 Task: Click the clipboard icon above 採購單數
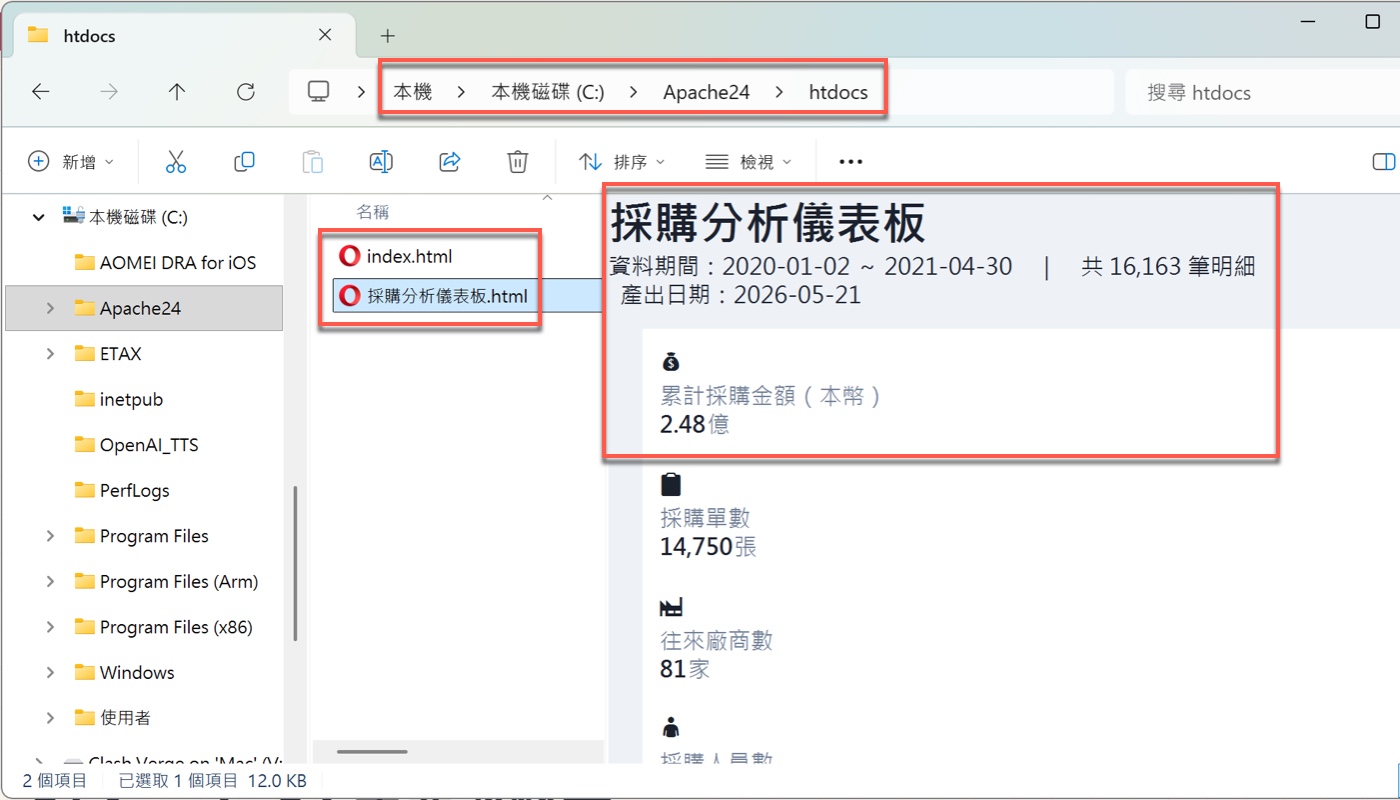coord(671,485)
